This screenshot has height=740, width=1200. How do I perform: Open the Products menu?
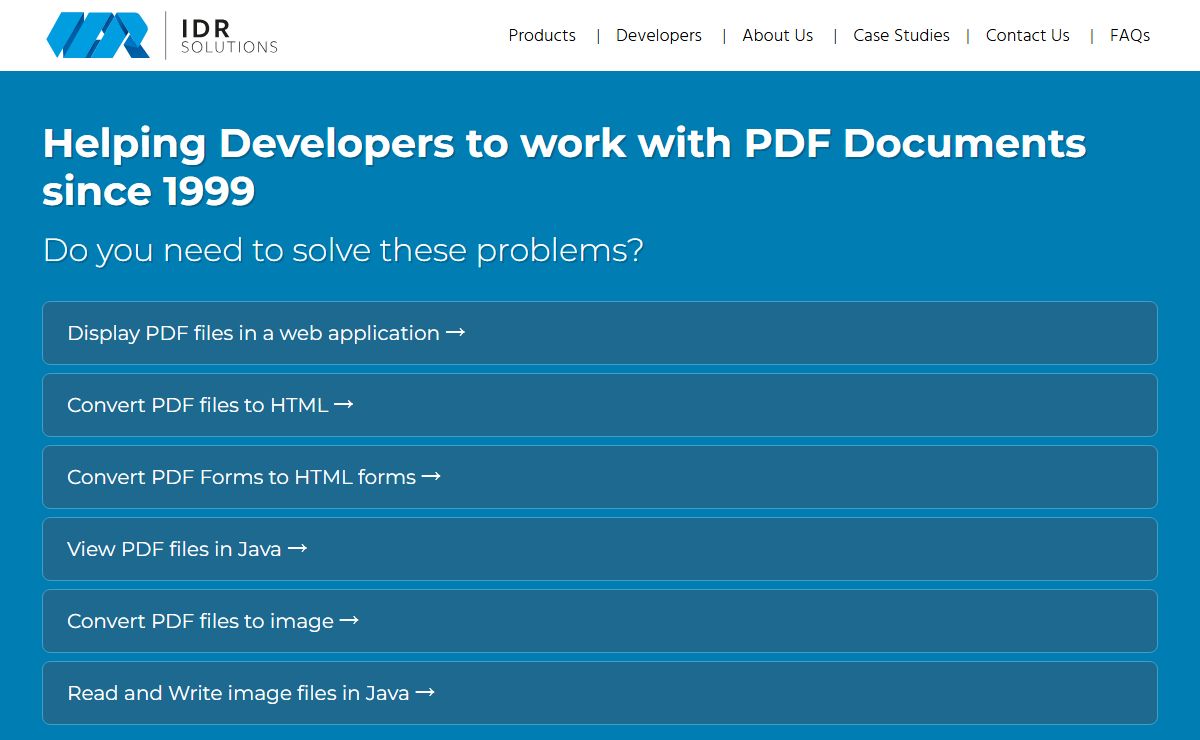[x=542, y=35]
